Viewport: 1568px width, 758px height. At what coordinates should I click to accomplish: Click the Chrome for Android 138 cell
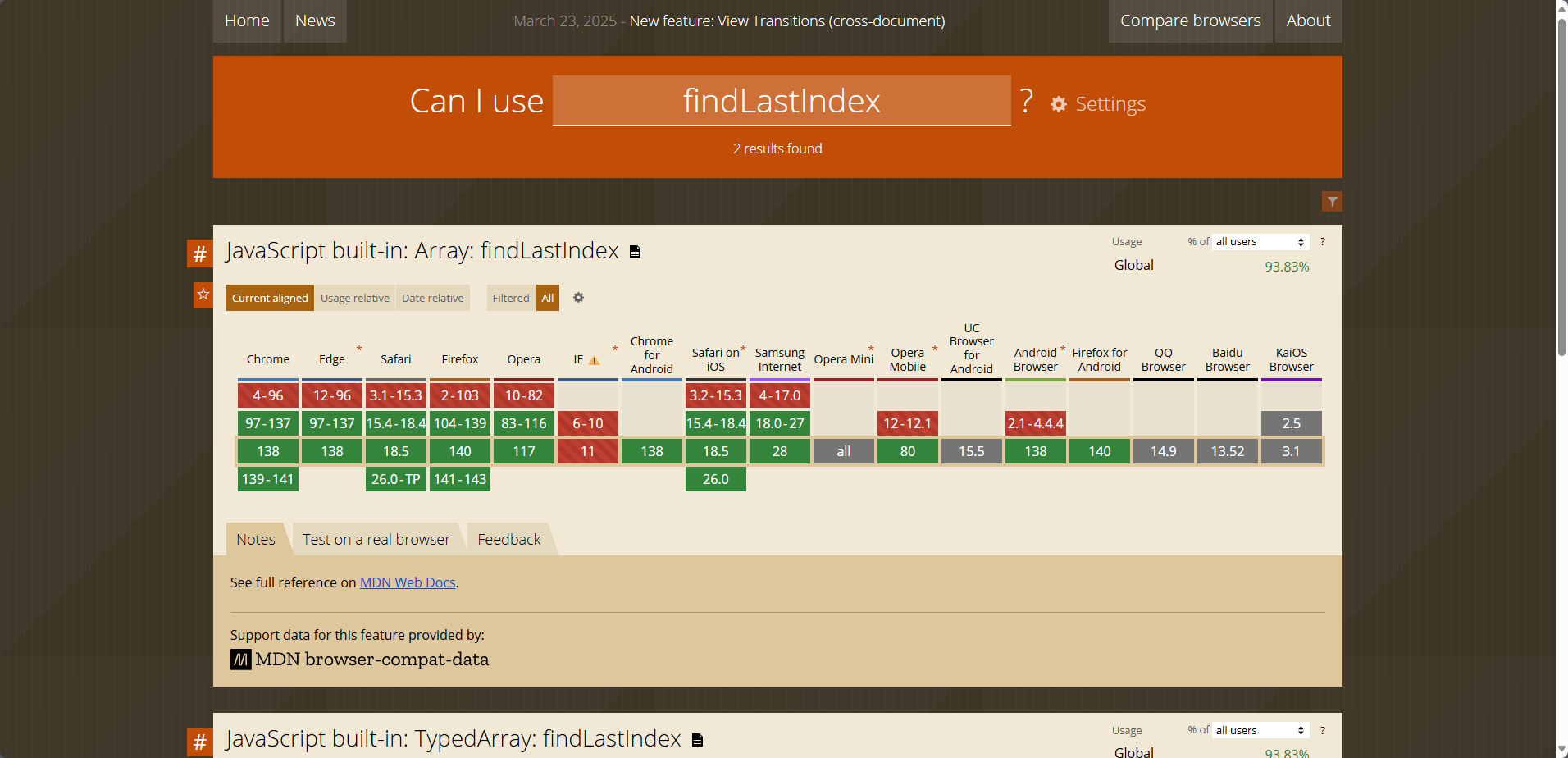point(652,451)
